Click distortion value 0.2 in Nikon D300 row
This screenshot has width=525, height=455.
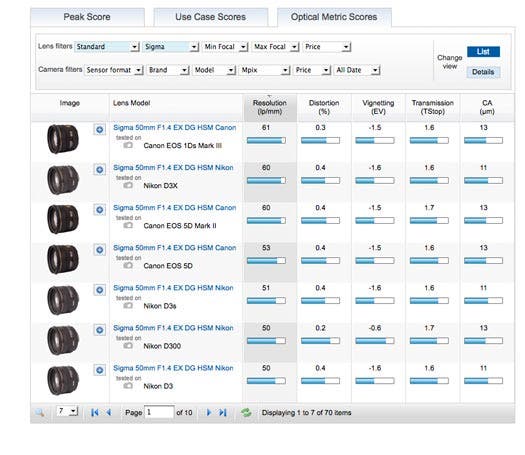(320, 328)
